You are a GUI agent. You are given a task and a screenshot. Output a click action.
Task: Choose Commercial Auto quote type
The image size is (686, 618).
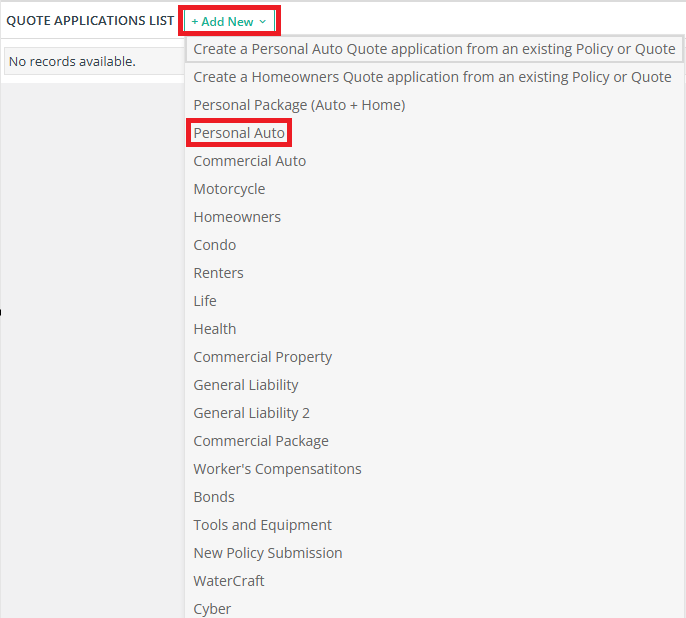[249, 161]
